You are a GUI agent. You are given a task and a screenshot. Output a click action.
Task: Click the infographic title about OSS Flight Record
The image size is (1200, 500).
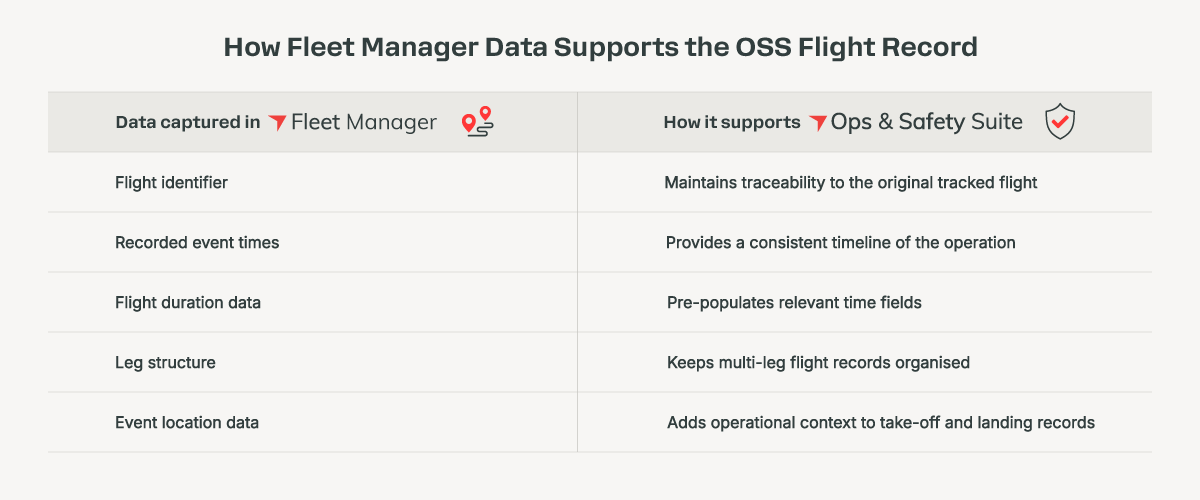point(600,47)
